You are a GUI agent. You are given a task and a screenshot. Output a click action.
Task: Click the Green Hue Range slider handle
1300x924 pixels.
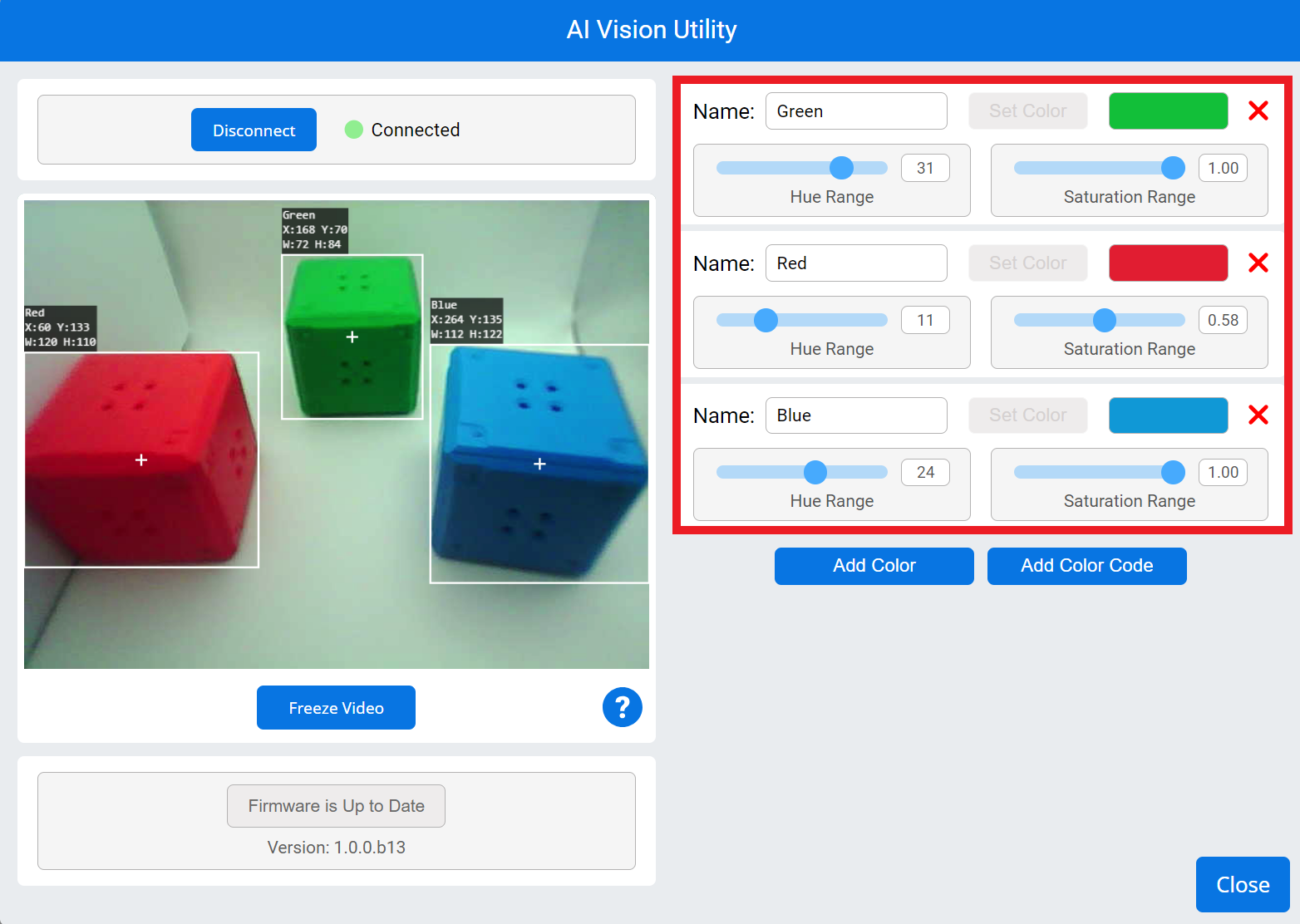[841, 168]
